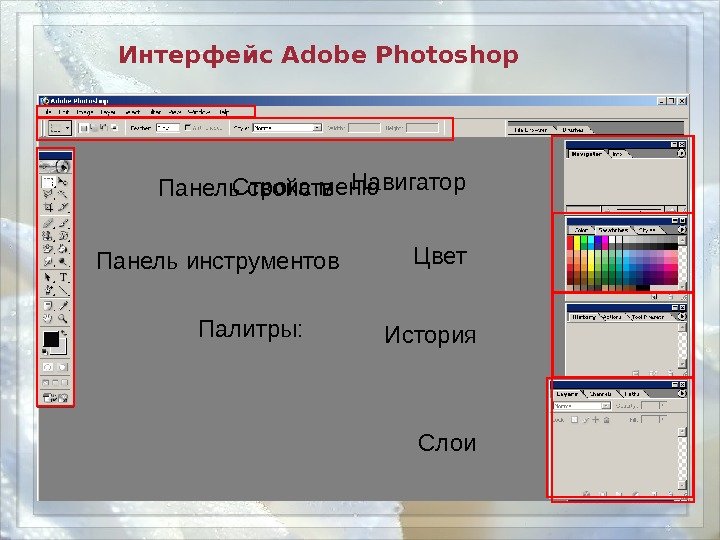Switch to Quick Mask mode
The width and height of the screenshot is (720, 540).
(x=62, y=367)
